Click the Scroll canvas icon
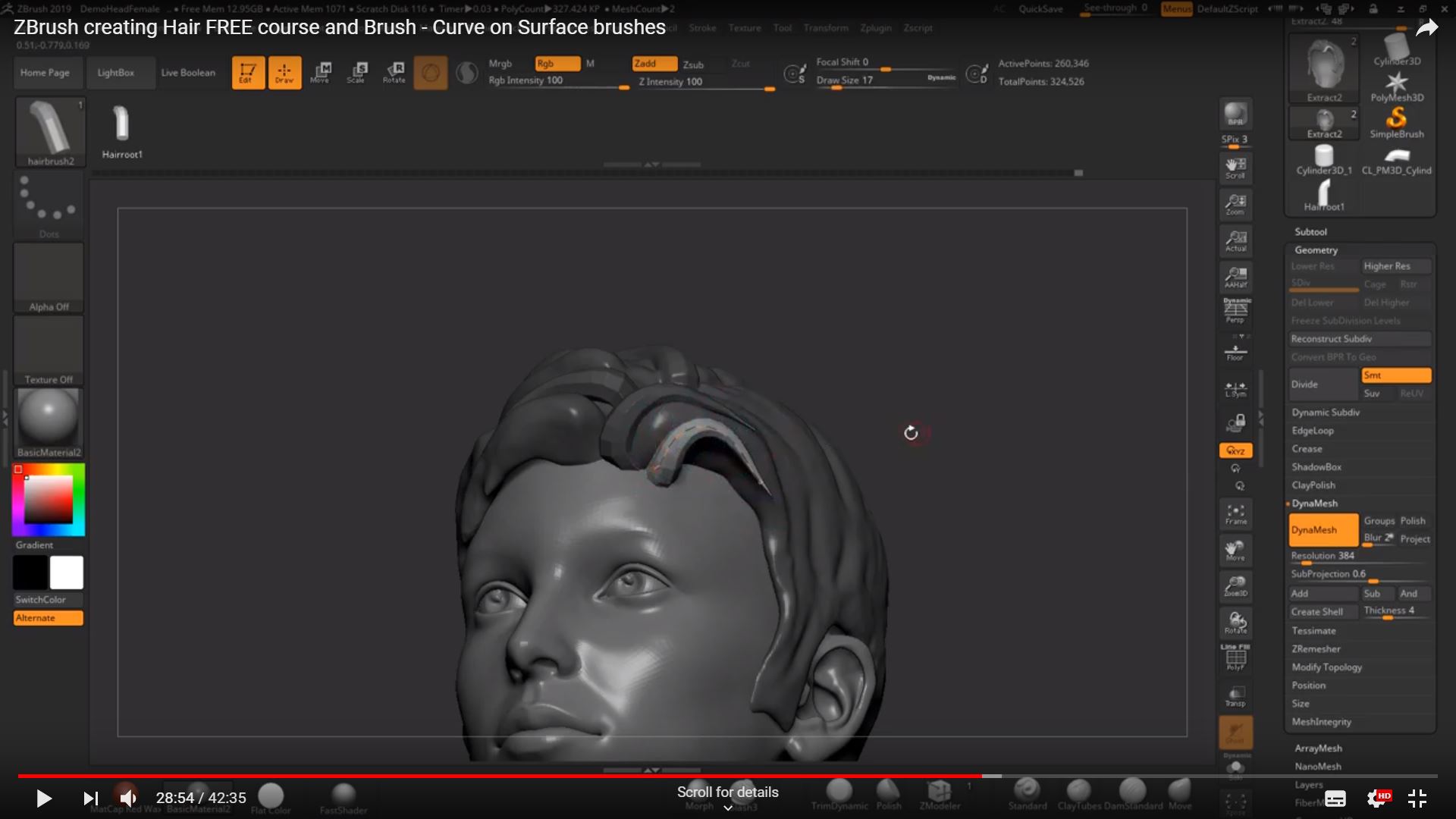 (1235, 168)
